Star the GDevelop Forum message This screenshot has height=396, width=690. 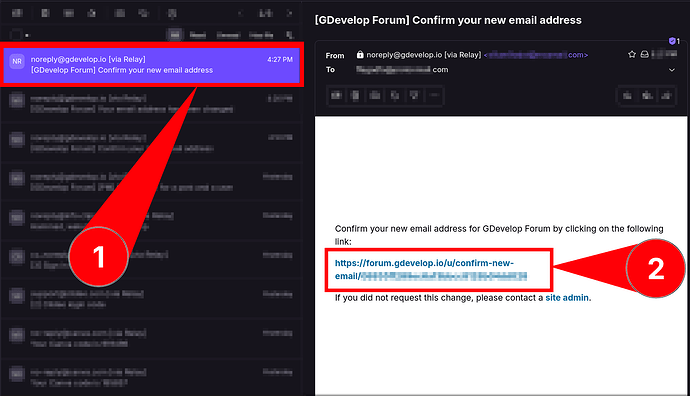point(632,55)
